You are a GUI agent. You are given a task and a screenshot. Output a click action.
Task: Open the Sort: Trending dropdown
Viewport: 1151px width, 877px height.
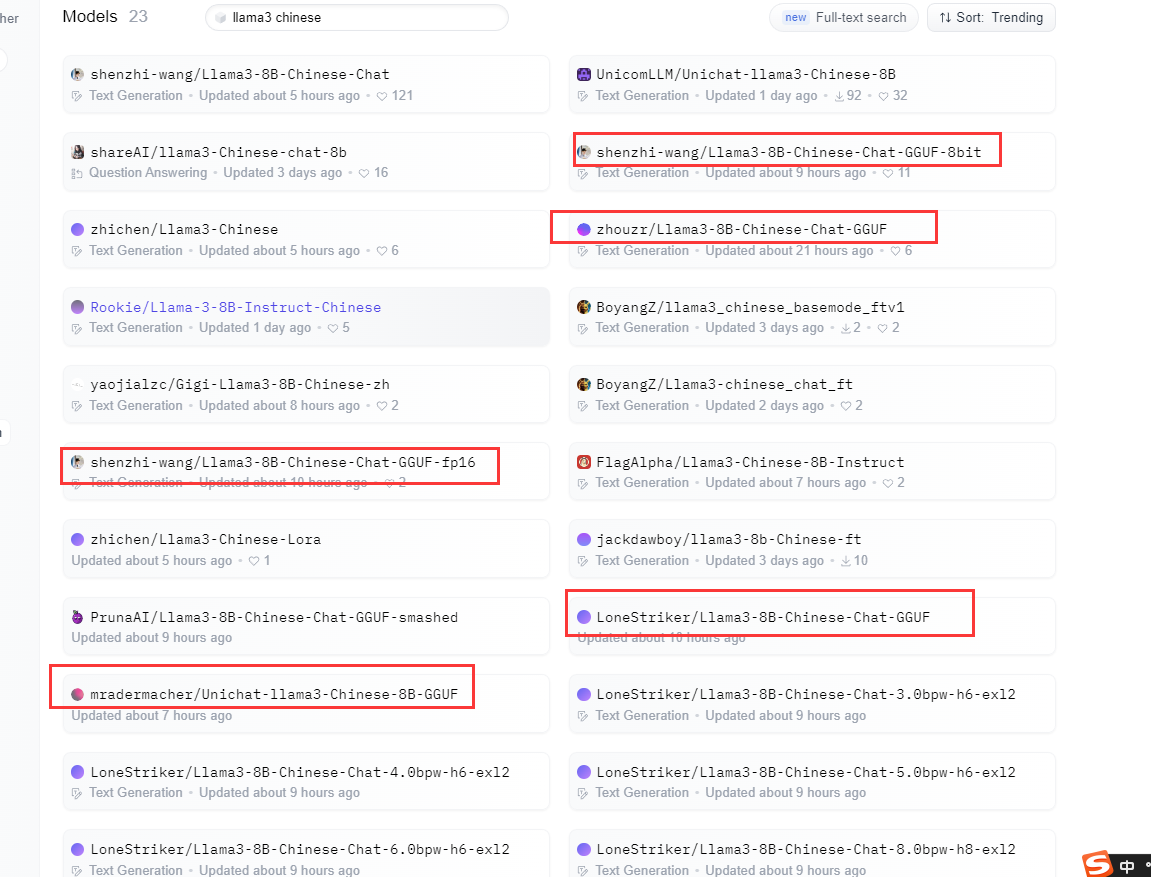click(x=991, y=18)
